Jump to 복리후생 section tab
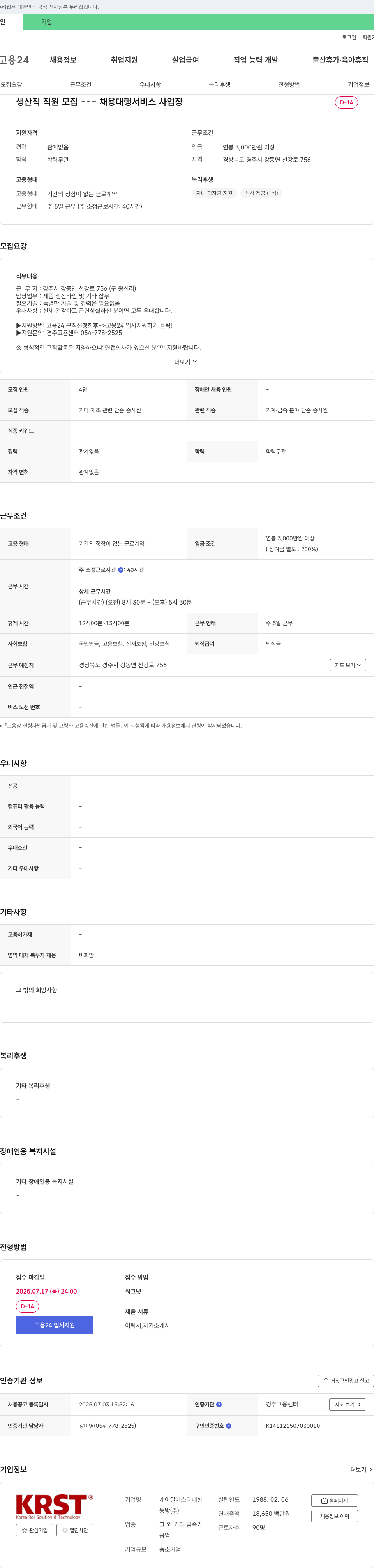Viewport: 374px width, 1568px height. pos(219,84)
